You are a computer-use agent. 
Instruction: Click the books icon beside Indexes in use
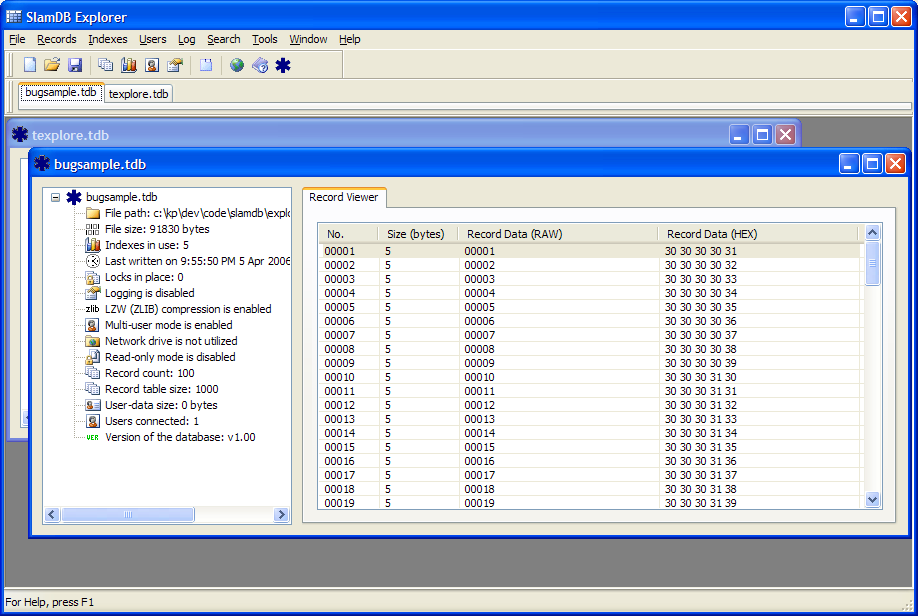click(93, 245)
